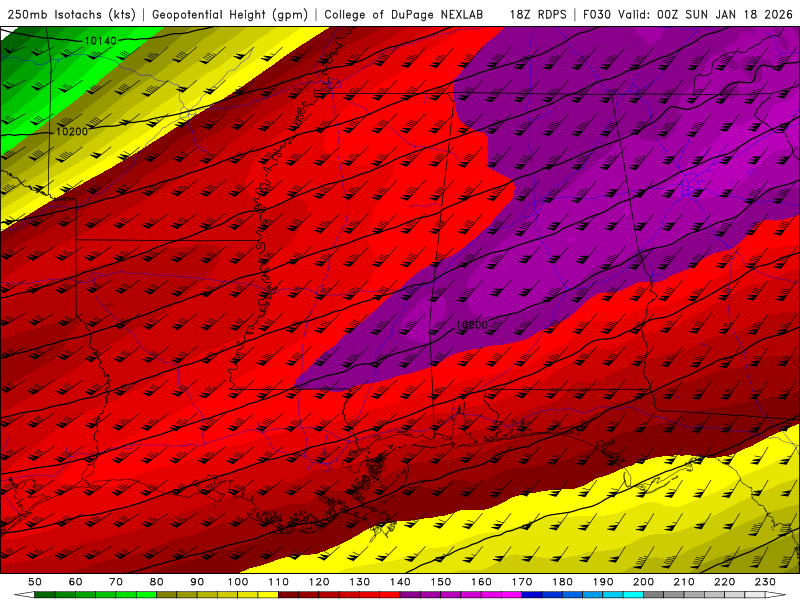The image size is (800, 600).
Task: Click the 220 tick label on colorbar
Action: pyautogui.click(x=724, y=582)
